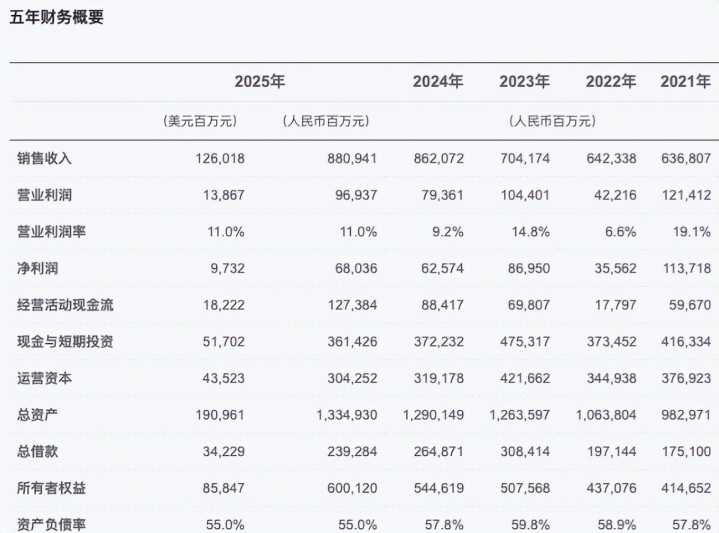Image resolution: width=719 pixels, height=533 pixels.
Task: Click the 86,950 value
Action: pyautogui.click(x=529, y=268)
